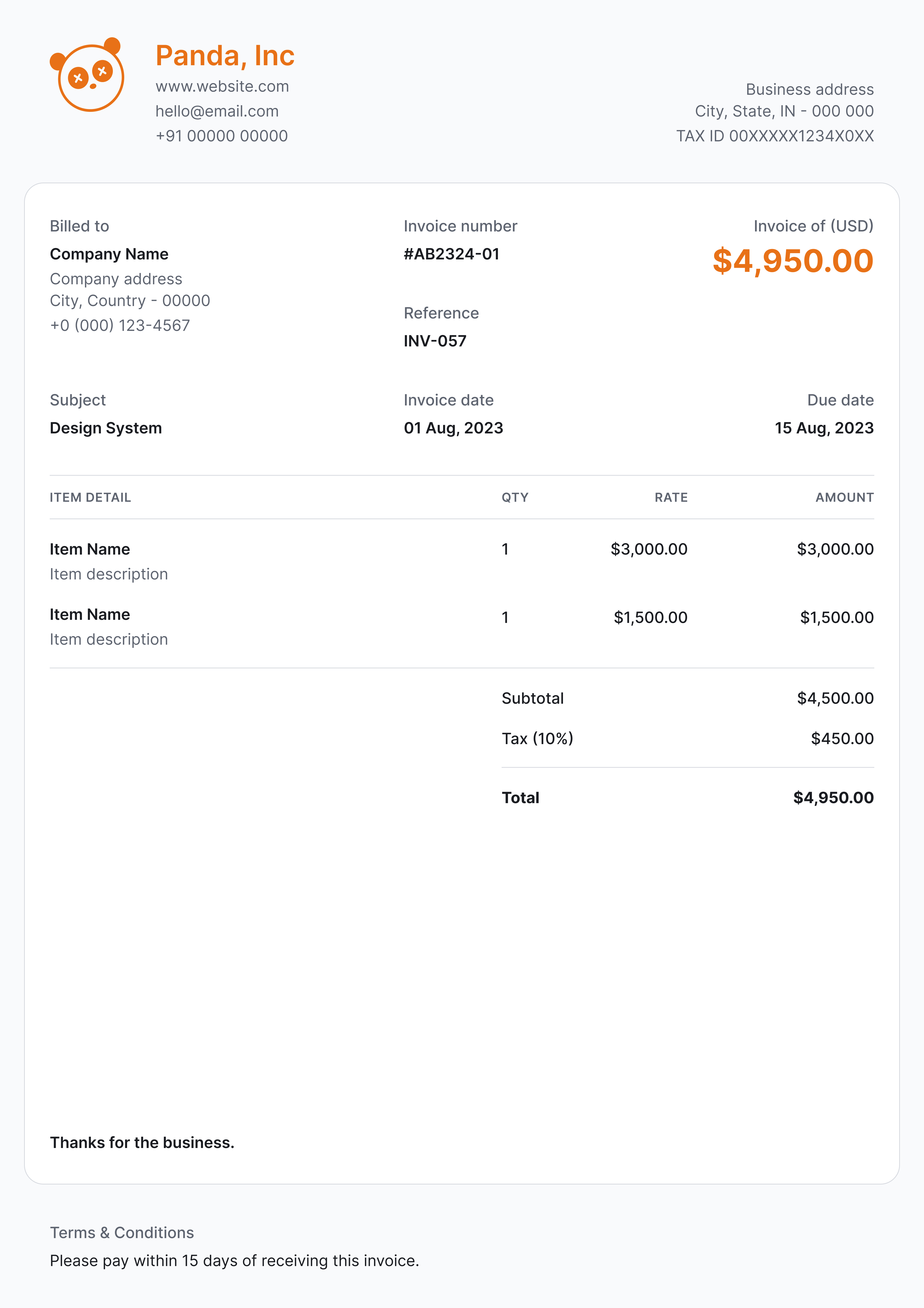Click the ITEM DETAIL column header
924x1308 pixels.
click(90, 497)
